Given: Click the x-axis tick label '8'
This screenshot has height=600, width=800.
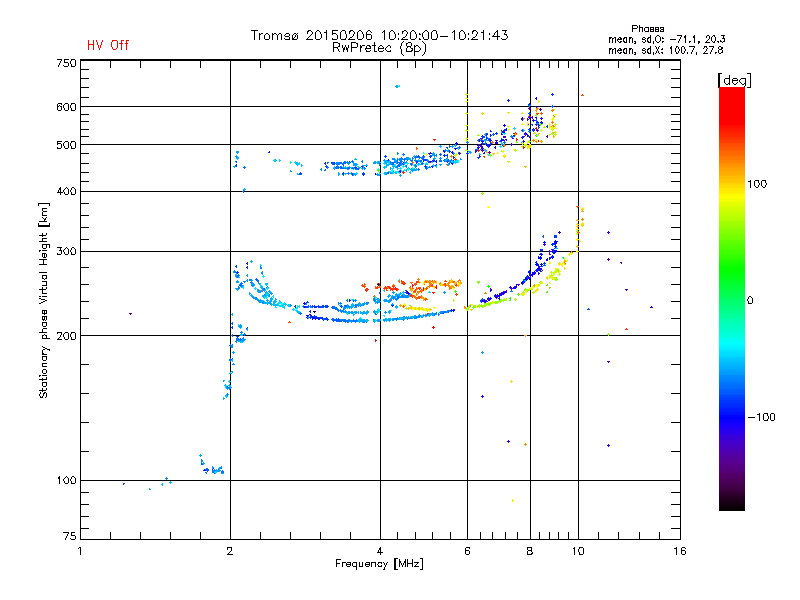Looking at the screenshot, I should [530, 551].
